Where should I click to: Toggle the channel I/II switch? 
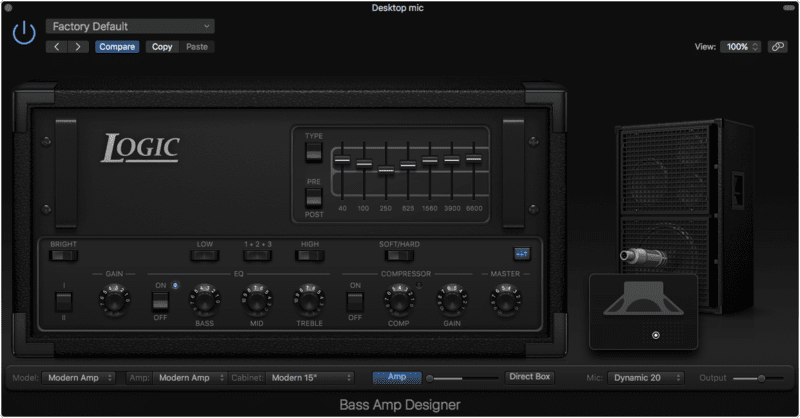(x=64, y=302)
